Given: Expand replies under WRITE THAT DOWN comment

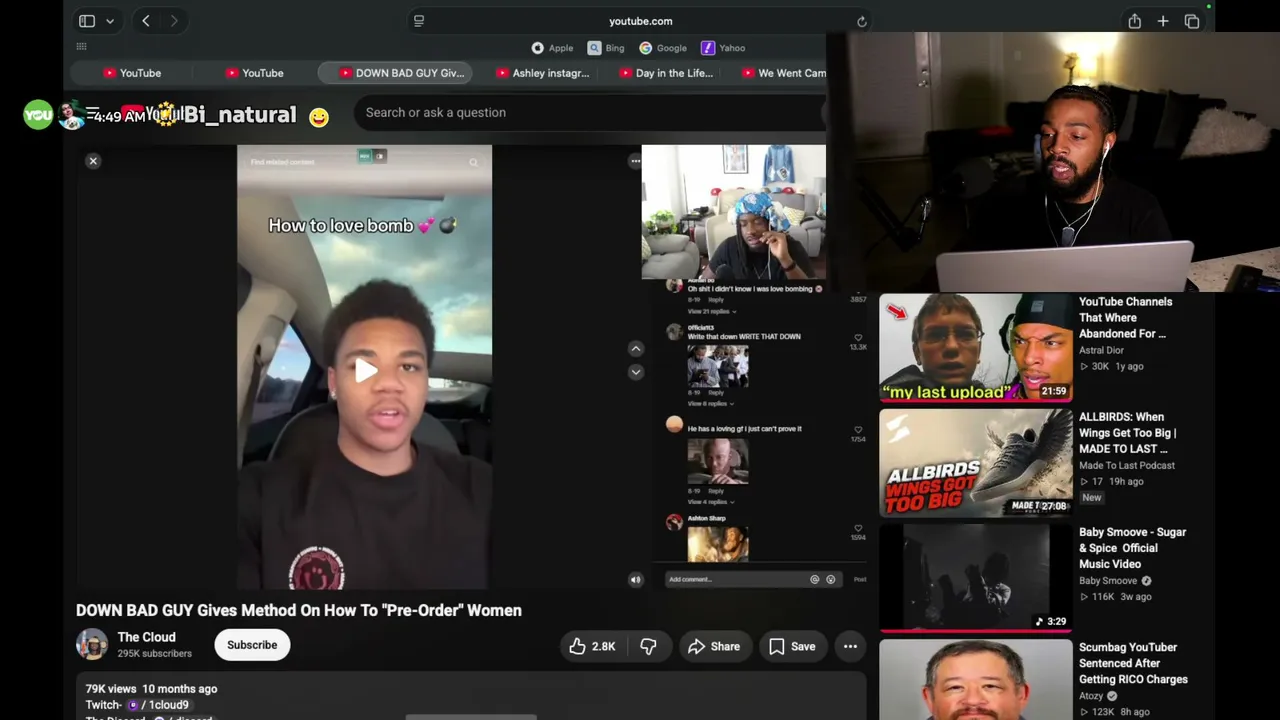Looking at the screenshot, I should point(709,404).
